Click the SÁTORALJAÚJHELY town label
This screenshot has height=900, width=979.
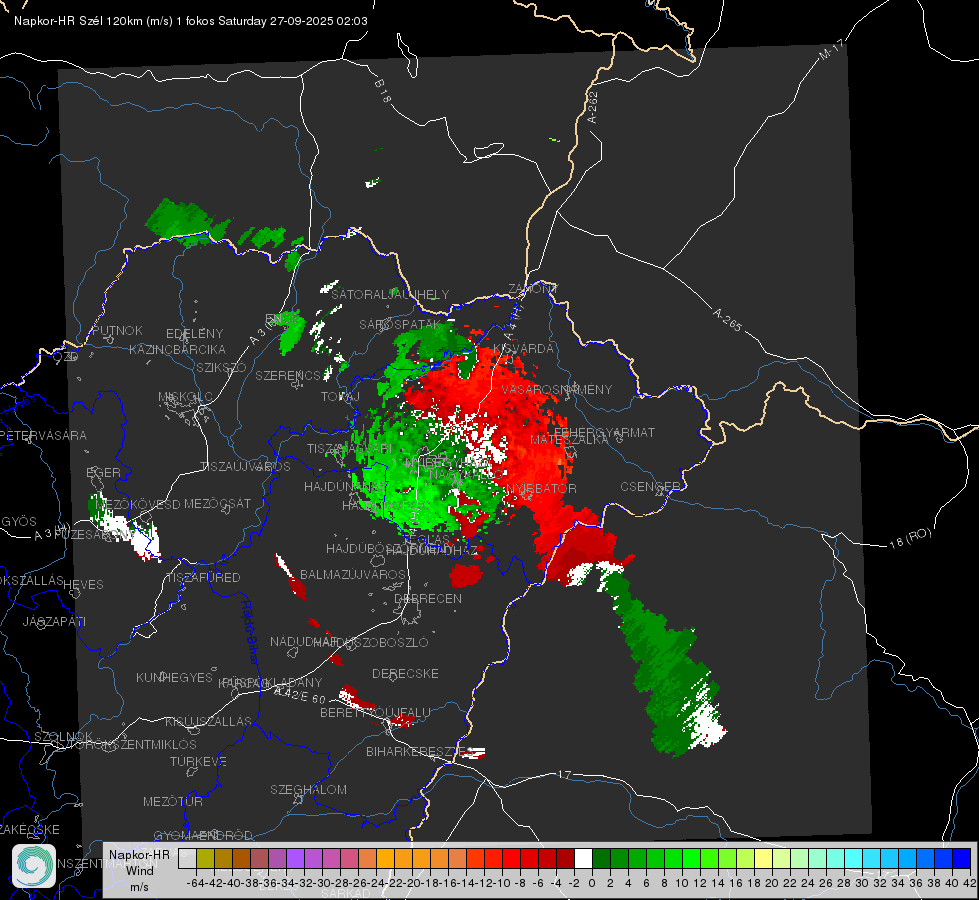click(390, 294)
